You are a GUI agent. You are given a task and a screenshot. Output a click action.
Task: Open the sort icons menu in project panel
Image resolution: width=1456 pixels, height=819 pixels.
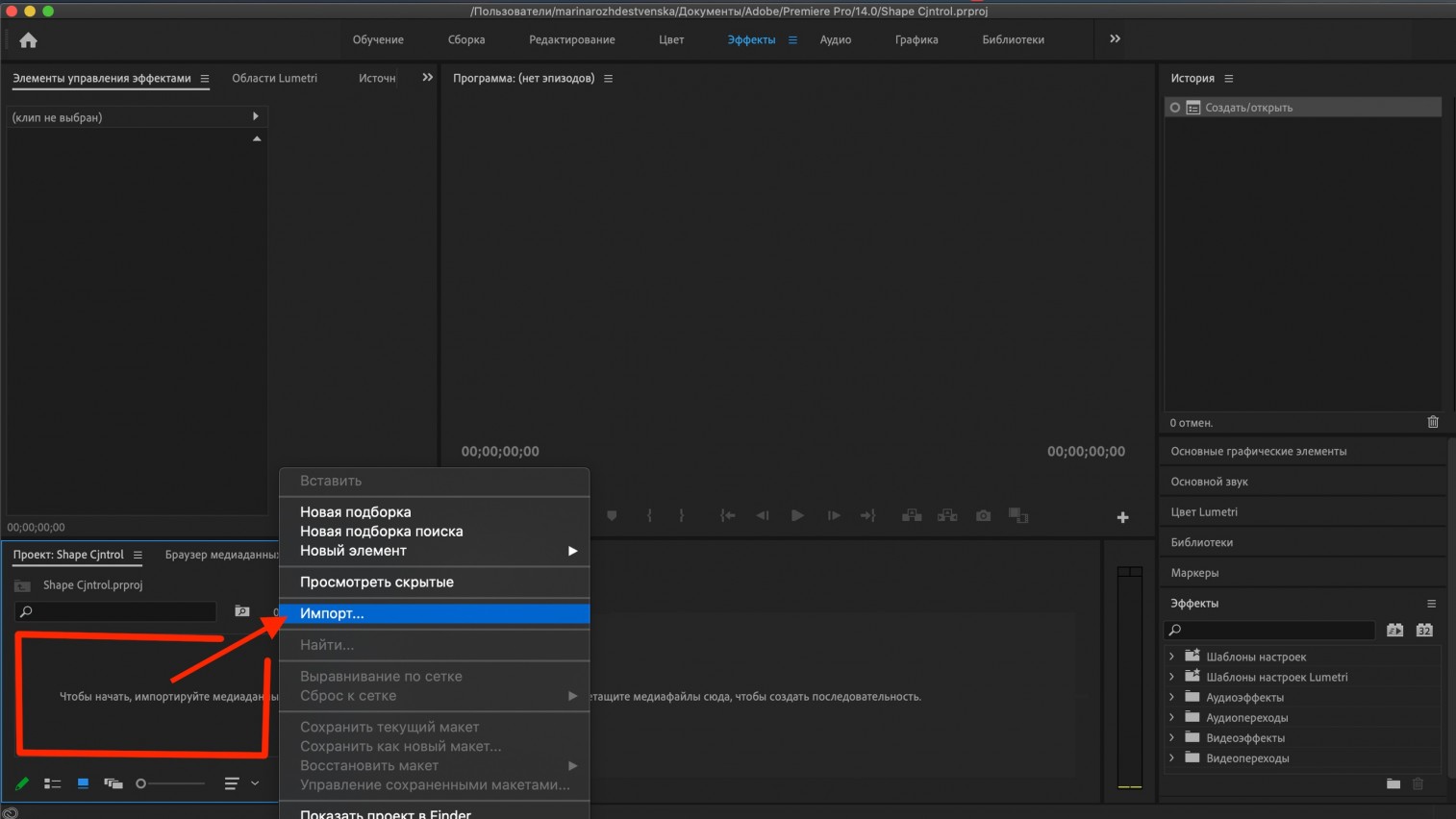click(x=232, y=783)
